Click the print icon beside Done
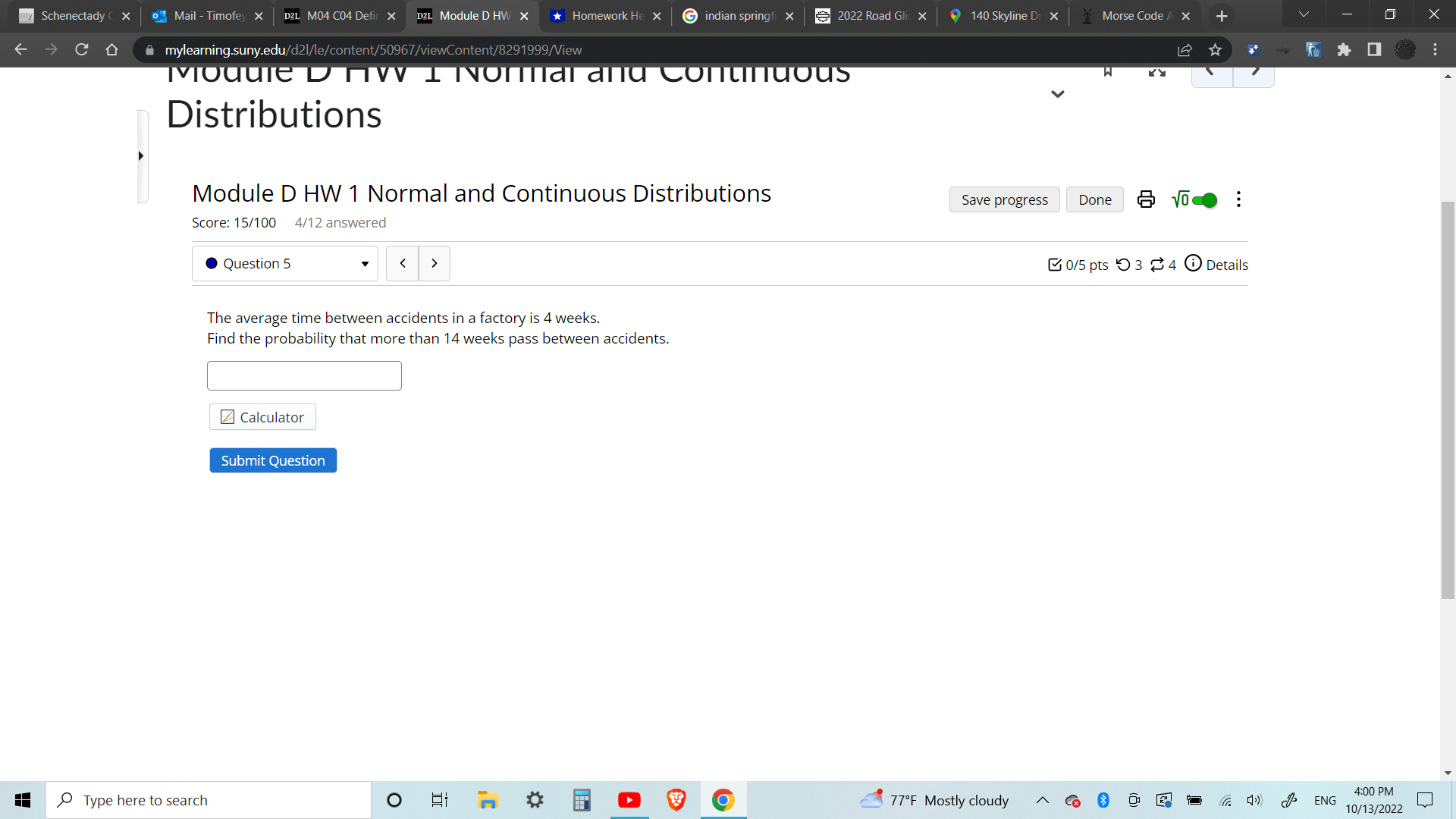This screenshot has width=1456, height=819. click(1146, 199)
